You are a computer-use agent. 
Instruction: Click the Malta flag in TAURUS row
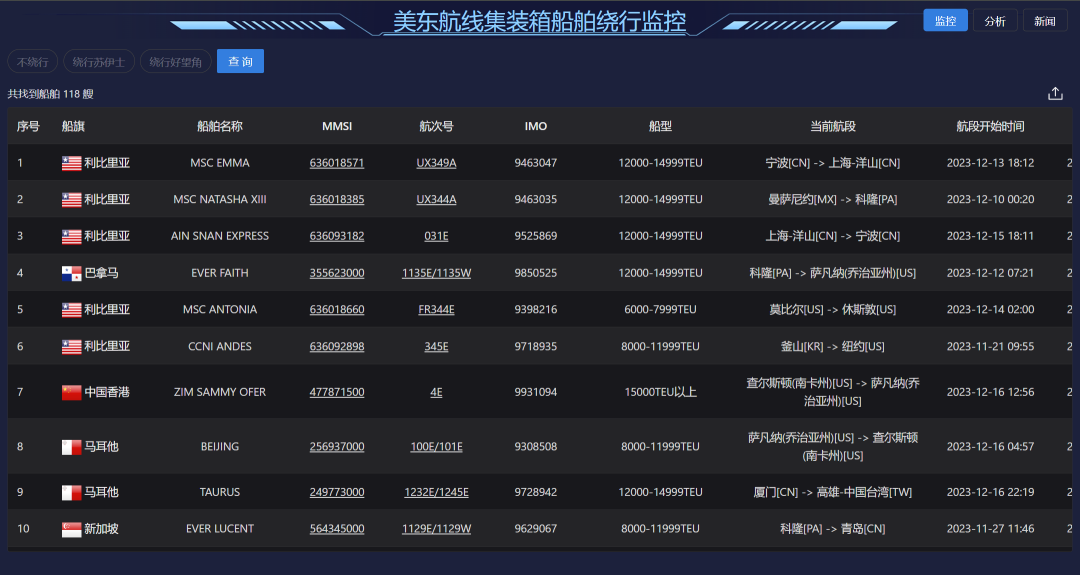click(72, 492)
